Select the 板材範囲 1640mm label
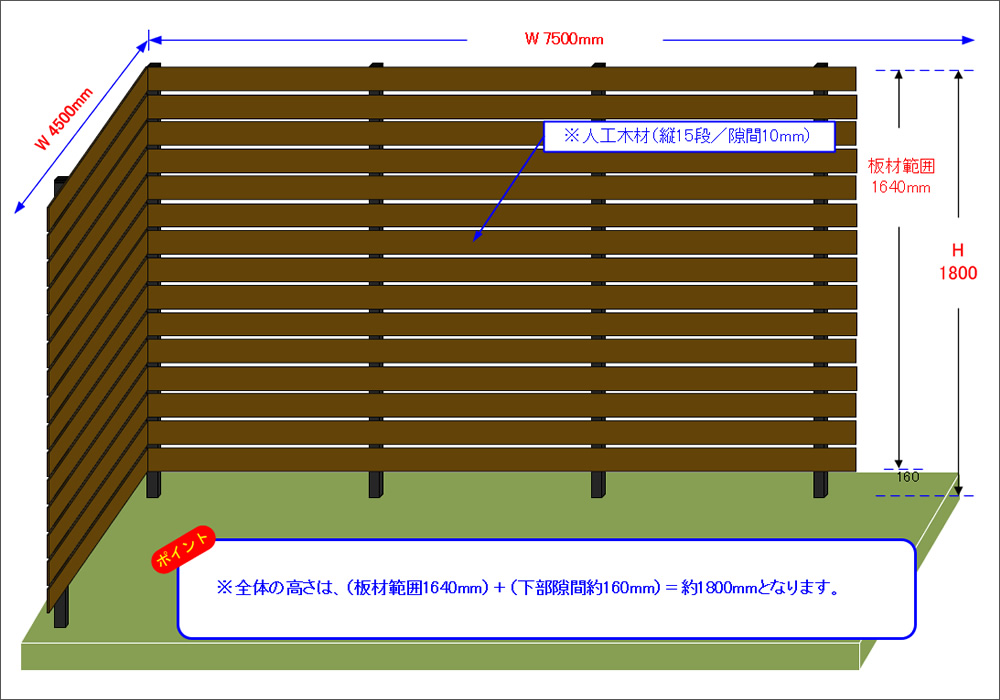The image size is (1000, 700). [x=900, y=176]
